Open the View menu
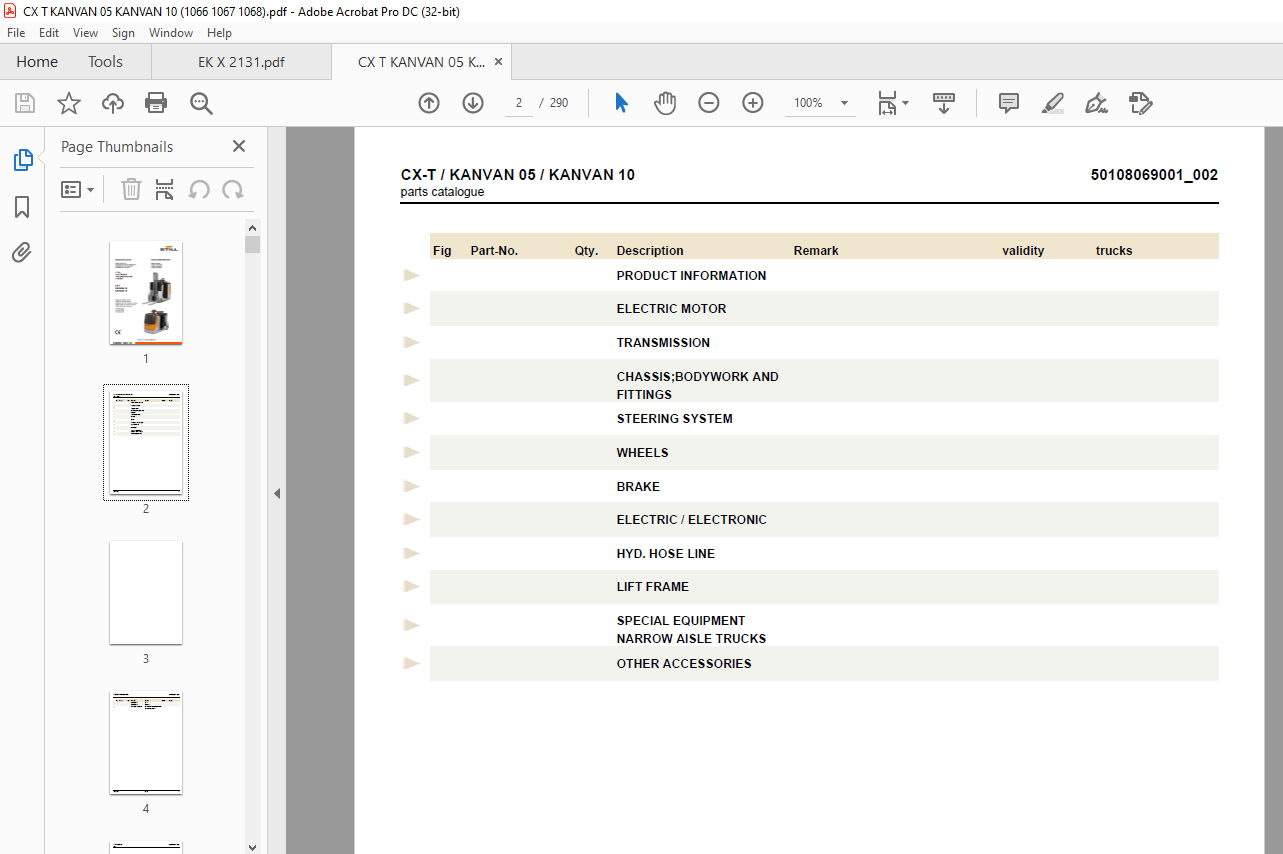 point(86,33)
